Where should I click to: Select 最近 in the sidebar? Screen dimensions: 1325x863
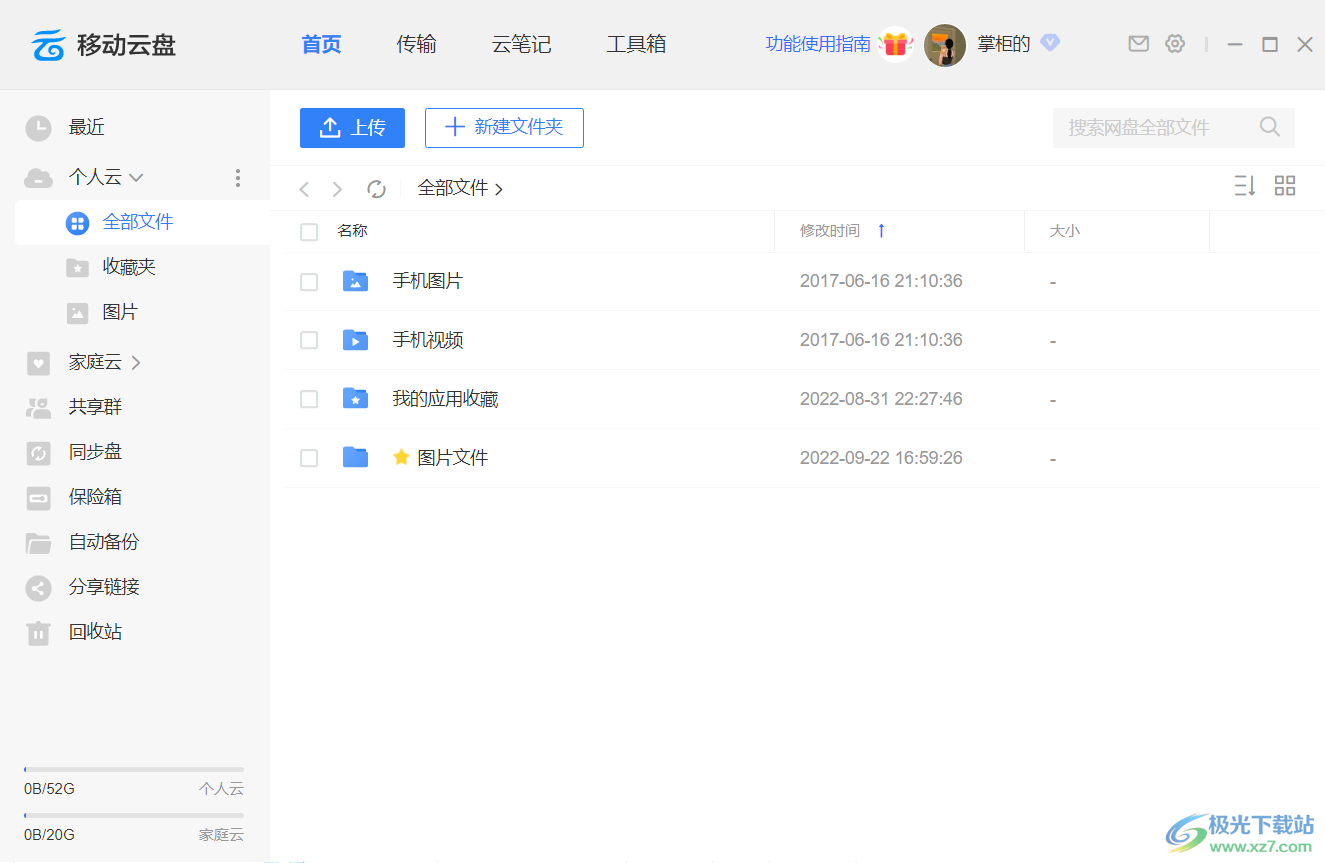87,127
